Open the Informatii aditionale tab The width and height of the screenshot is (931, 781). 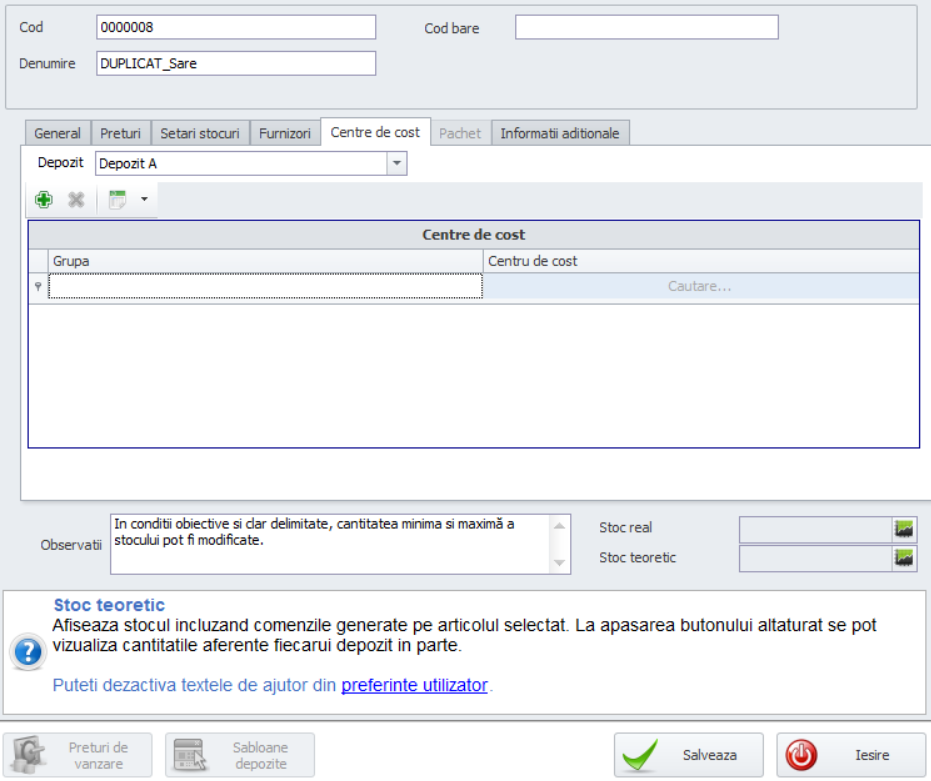(560, 133)
